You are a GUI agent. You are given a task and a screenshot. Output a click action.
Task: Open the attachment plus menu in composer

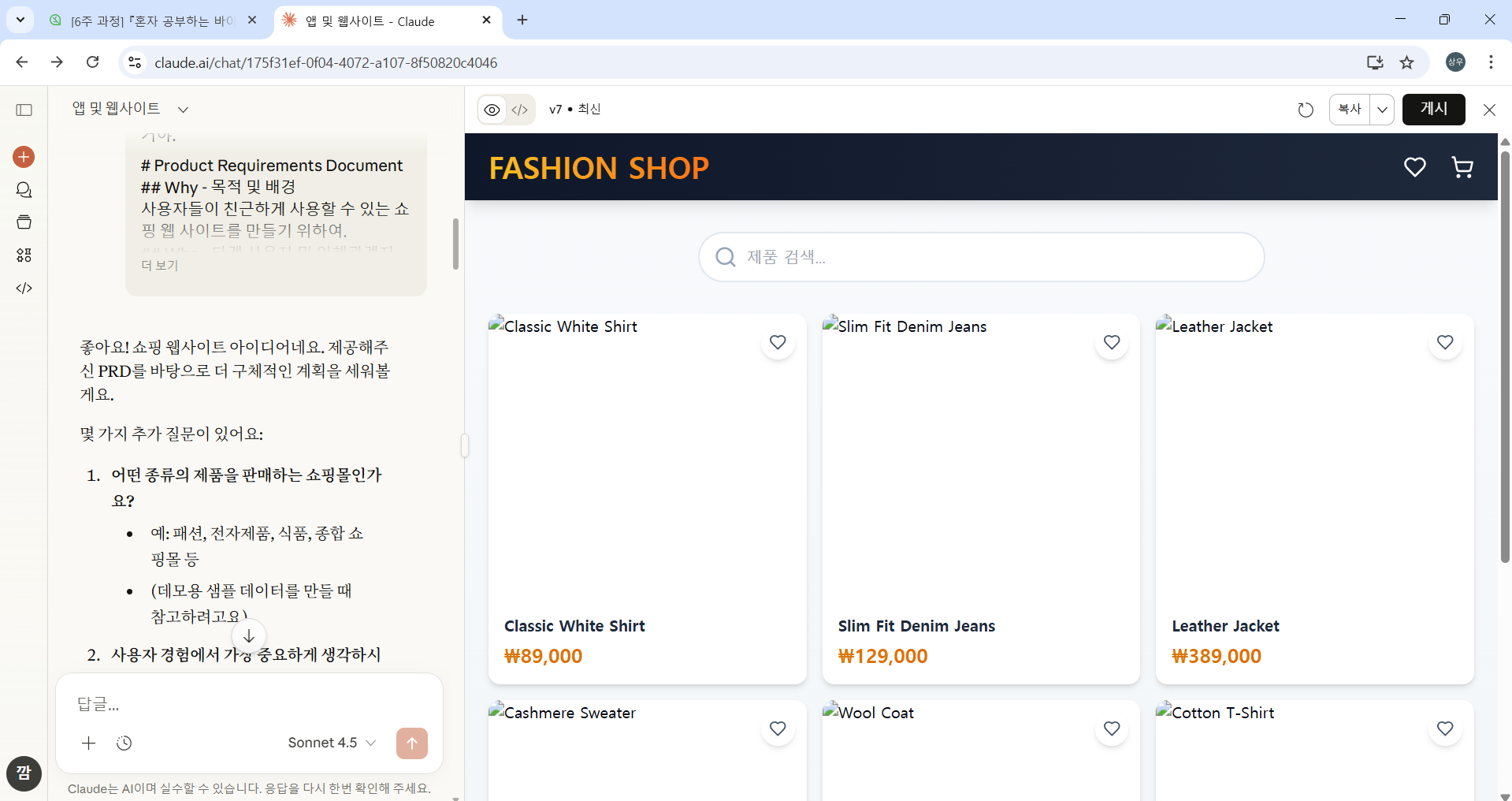[89, 743]
